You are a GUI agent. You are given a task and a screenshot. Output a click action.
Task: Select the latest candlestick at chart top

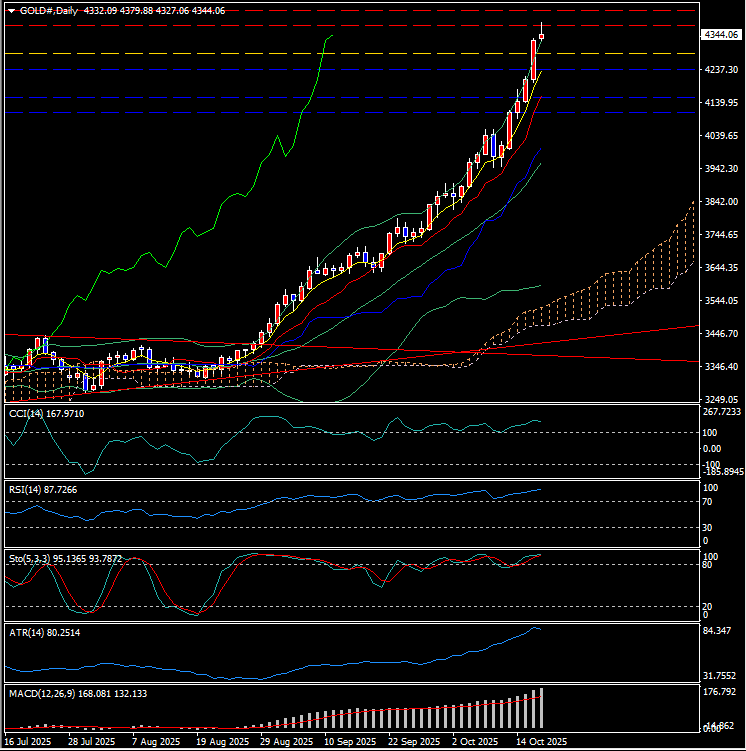(x=541, y=36)
